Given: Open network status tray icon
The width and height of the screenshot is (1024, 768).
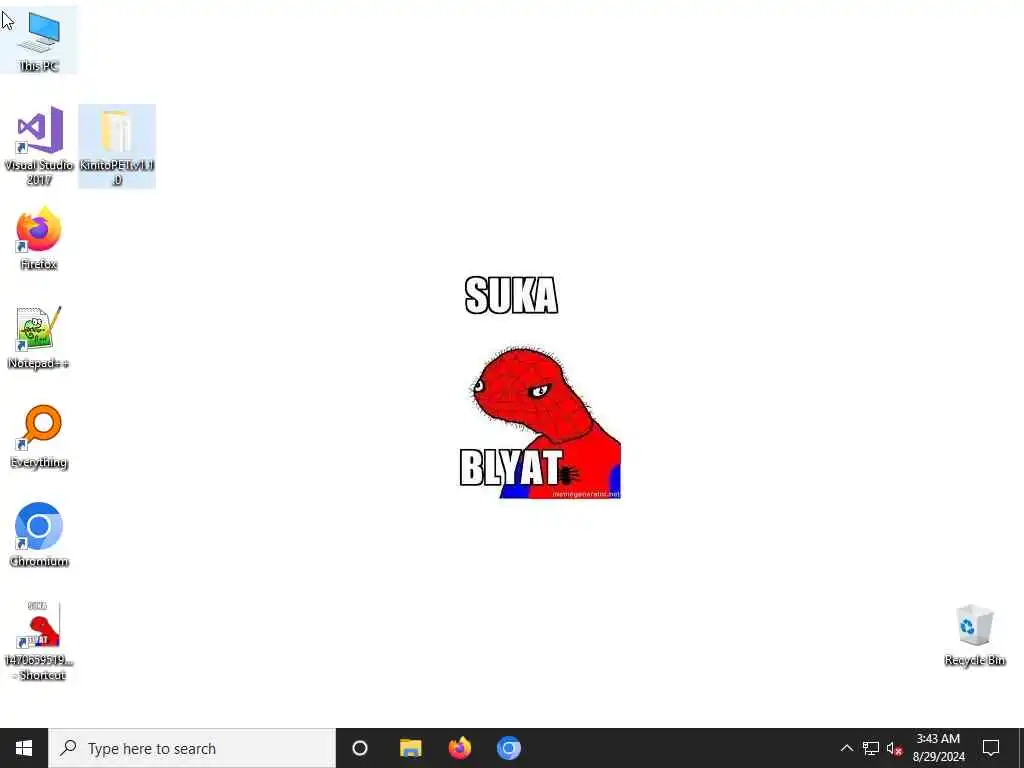Looking at the screenshot, I should [x=871, y=748].
